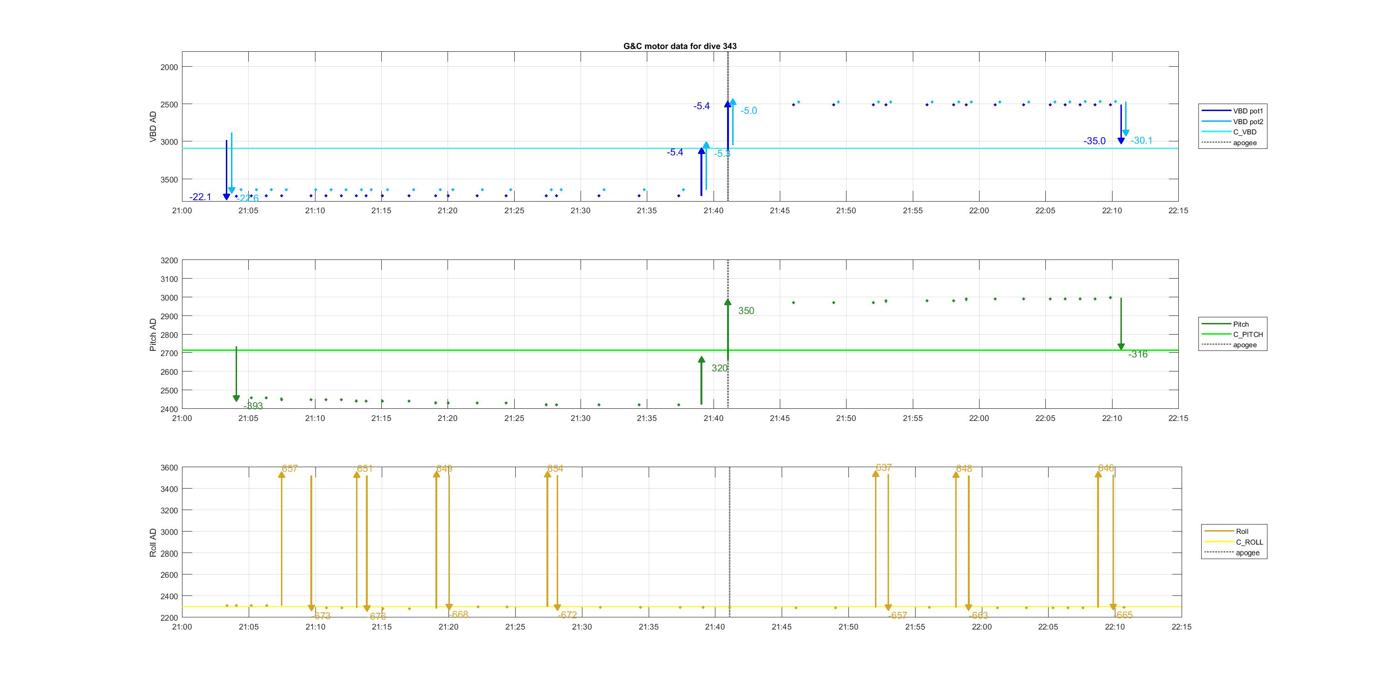Click the '3500' tick on VBD axis

169,179
